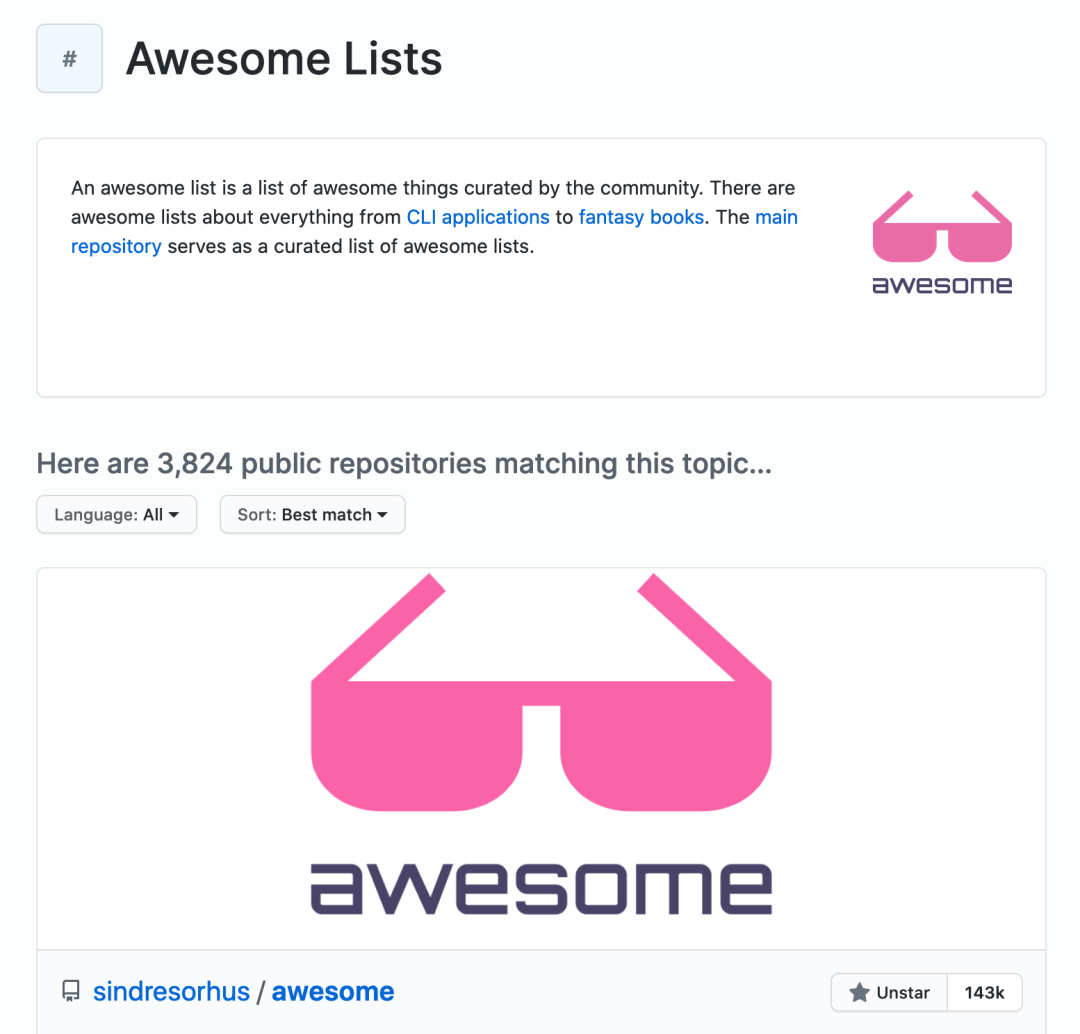Click the Awesome Lists page heading
Viewport: 1080px width, 1034px height.
pyautogui.click(x=284, y=59)
